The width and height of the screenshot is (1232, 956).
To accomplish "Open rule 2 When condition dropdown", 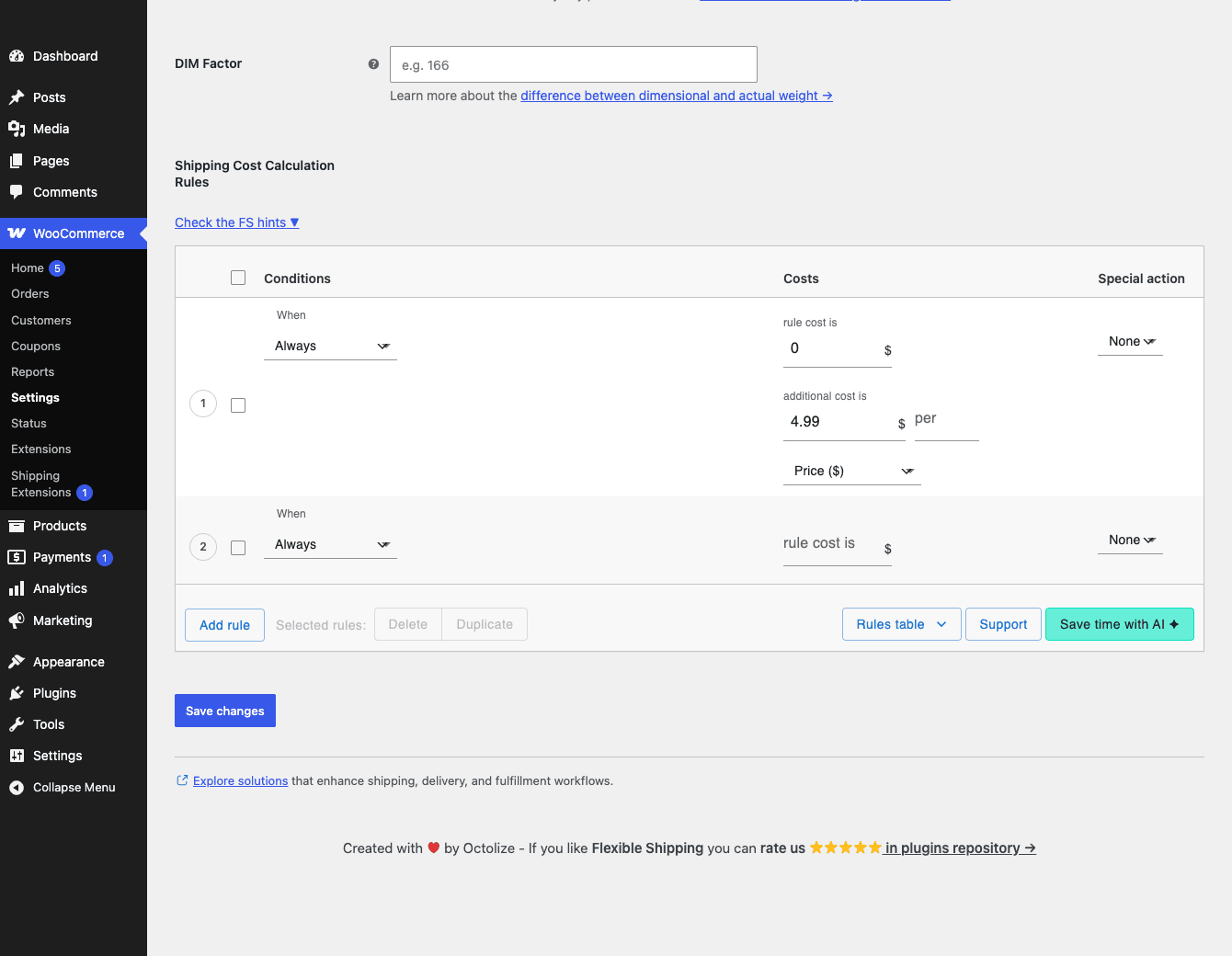I will coord(330,545).
